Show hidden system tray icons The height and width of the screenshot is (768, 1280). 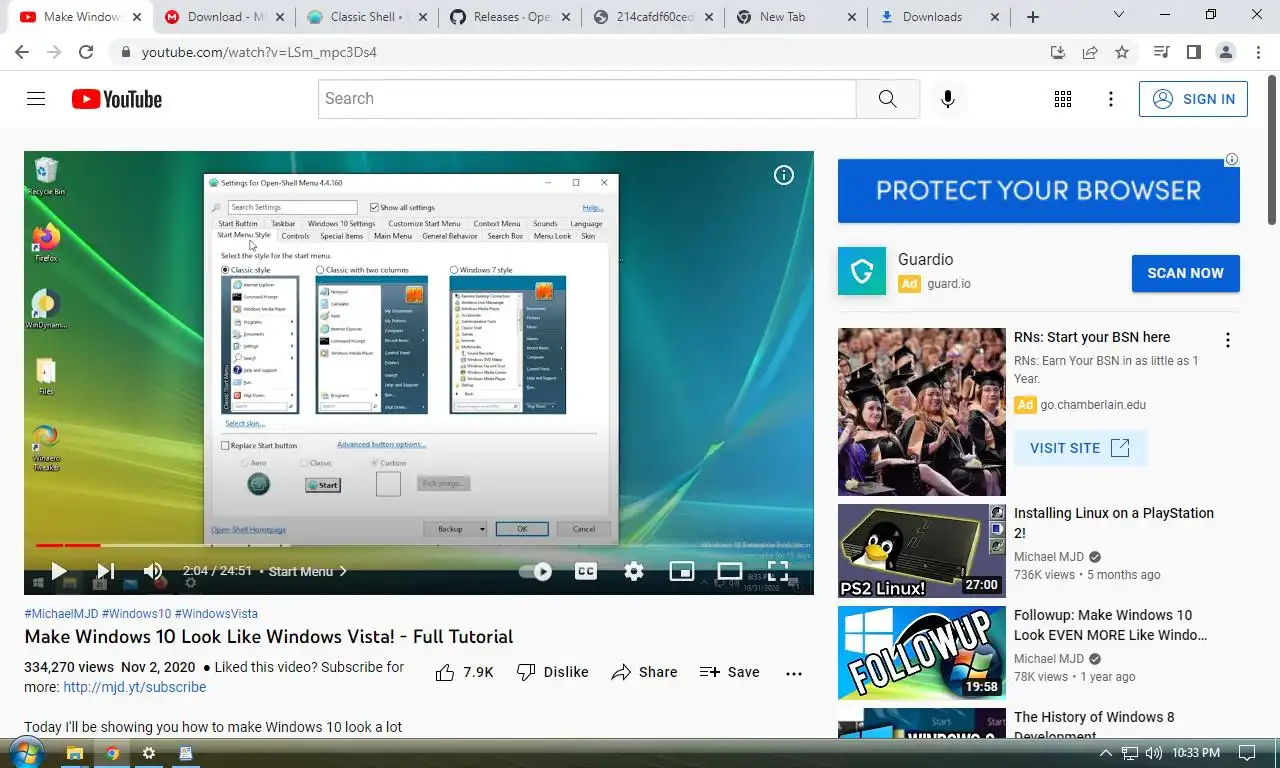point(1105,753)
